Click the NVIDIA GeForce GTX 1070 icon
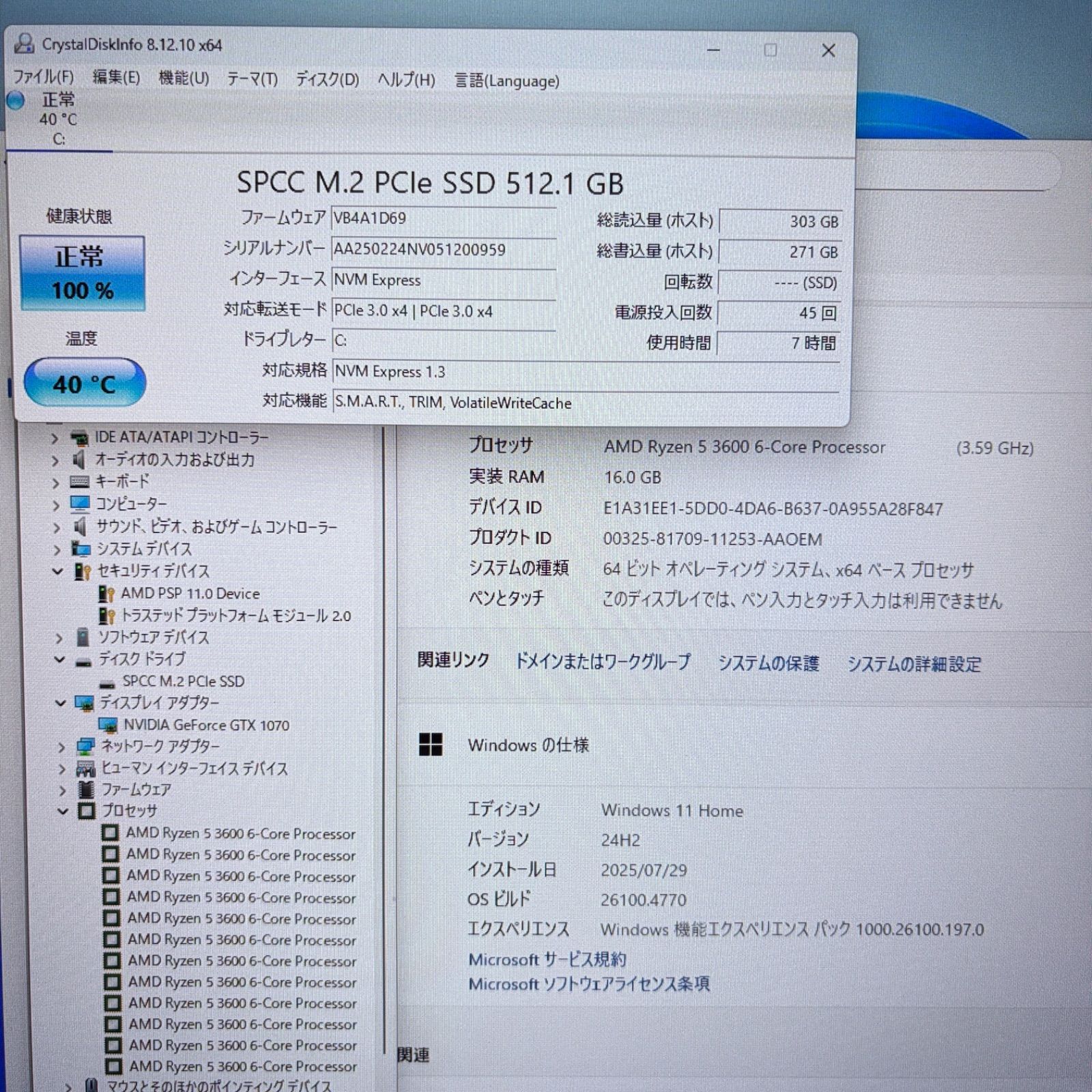Screen dimensions: 1092x1092 (109, 725)
